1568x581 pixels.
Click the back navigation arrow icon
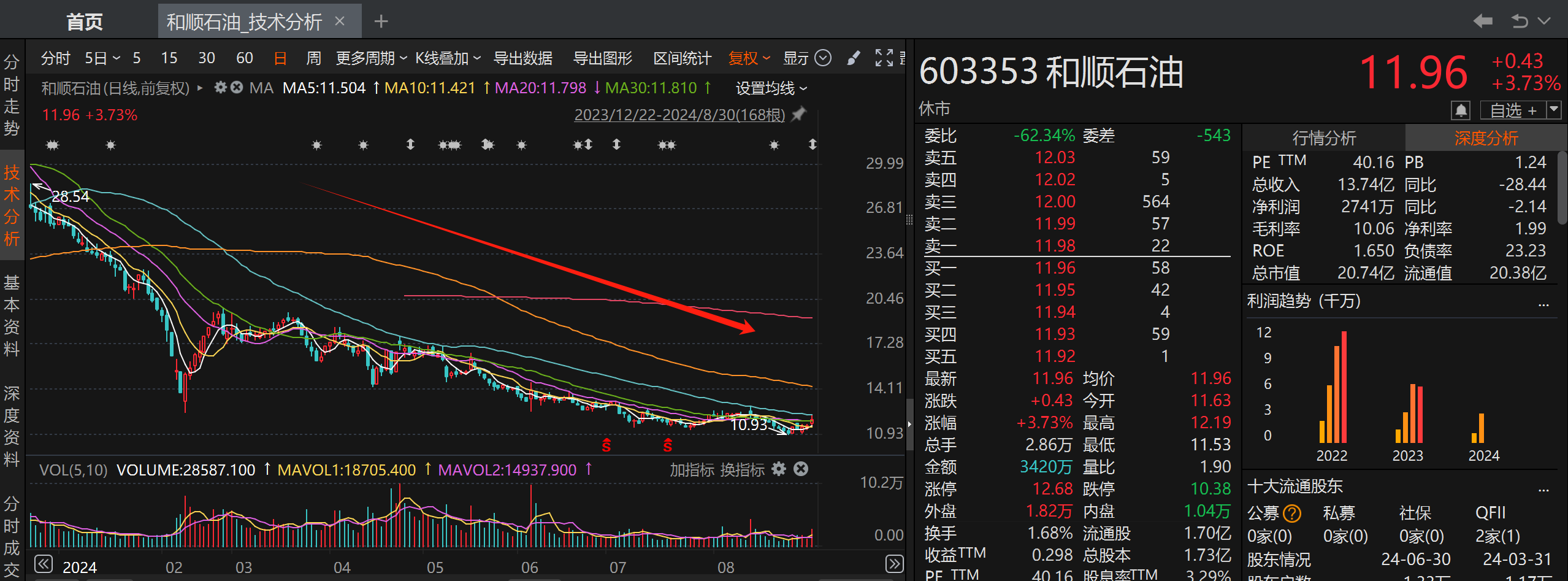tap(1483, 21)
